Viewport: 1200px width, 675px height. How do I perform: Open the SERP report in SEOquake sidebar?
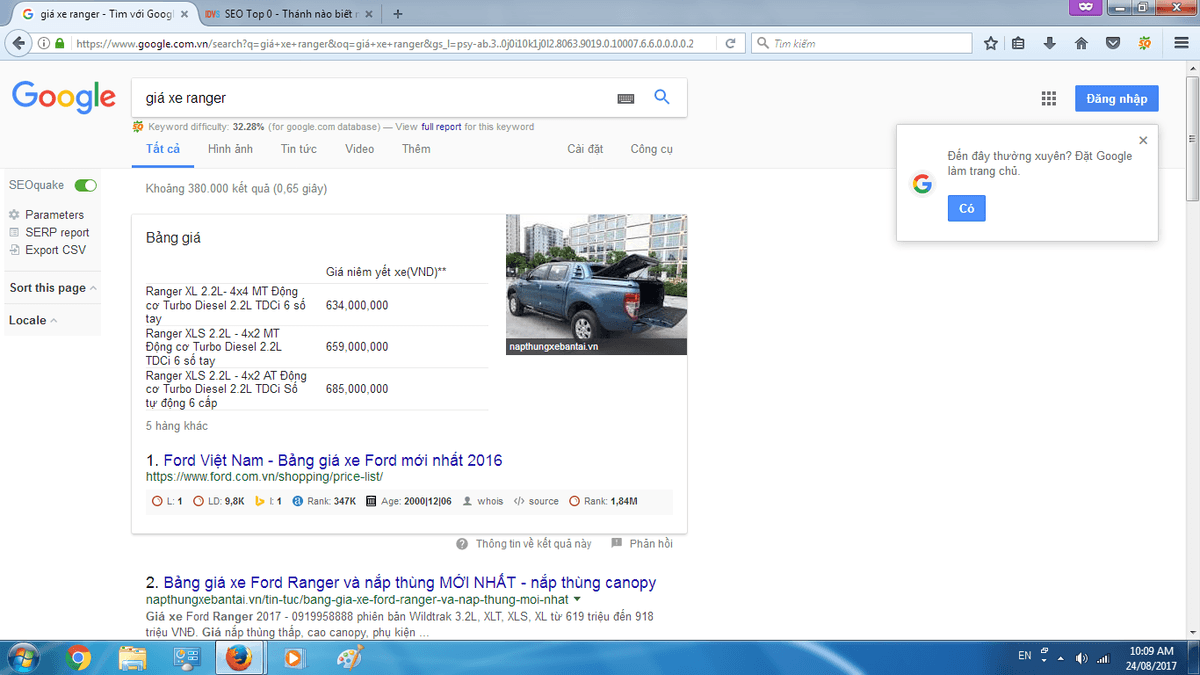pos(49,233)
